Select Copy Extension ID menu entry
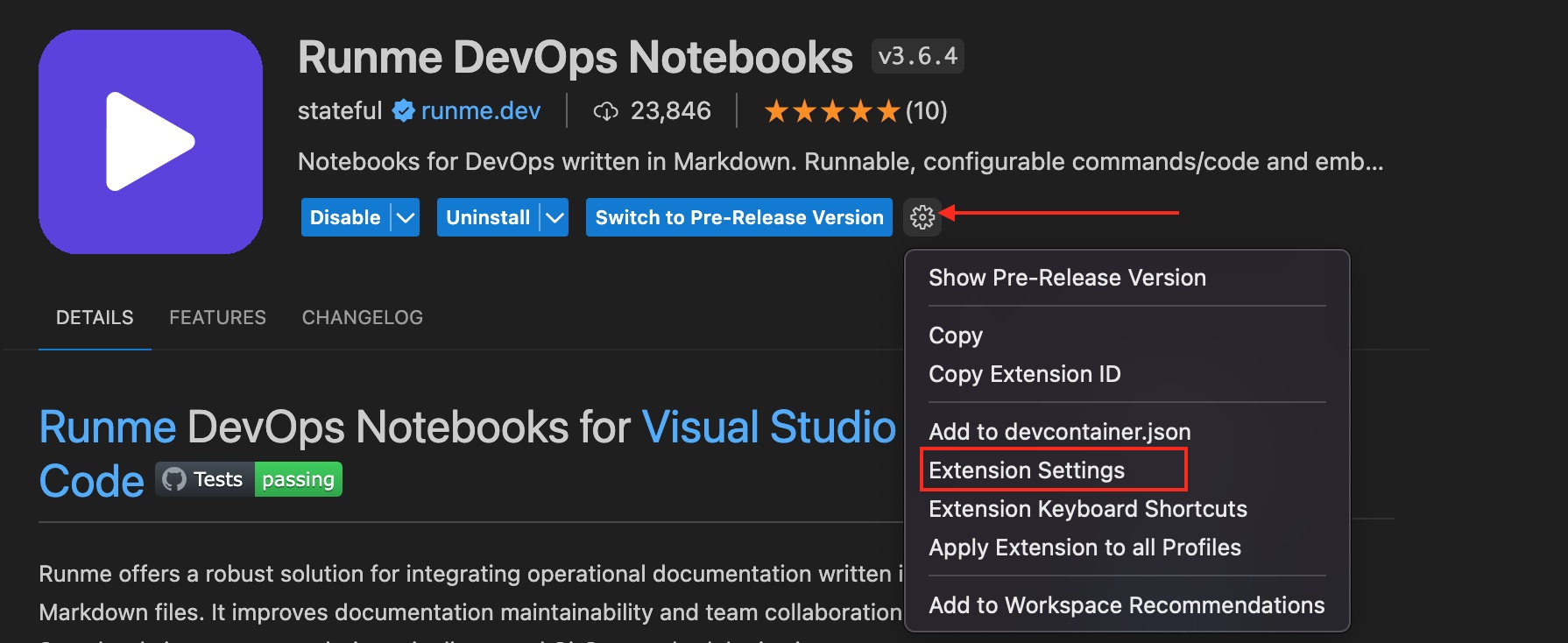Image resolution: width=1568 pixels, height=643 pixels. (1024, 374)
